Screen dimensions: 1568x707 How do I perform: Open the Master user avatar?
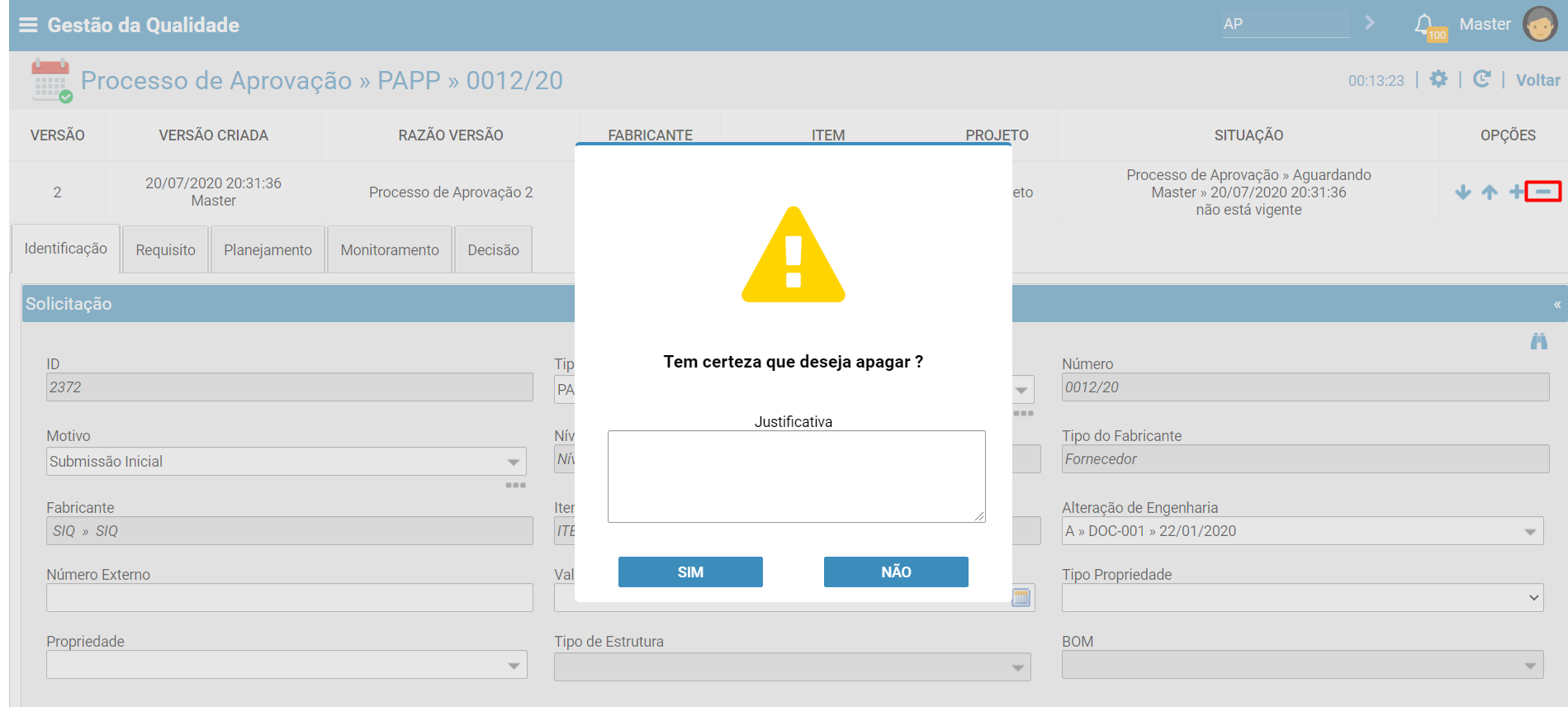coord(1540,24)
